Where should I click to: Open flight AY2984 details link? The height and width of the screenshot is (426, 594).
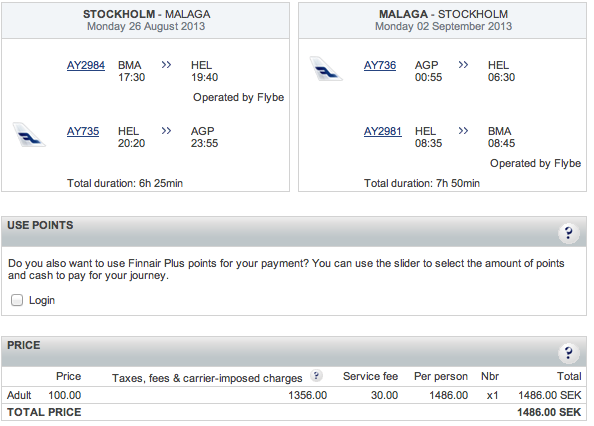[x=86, y=66]
